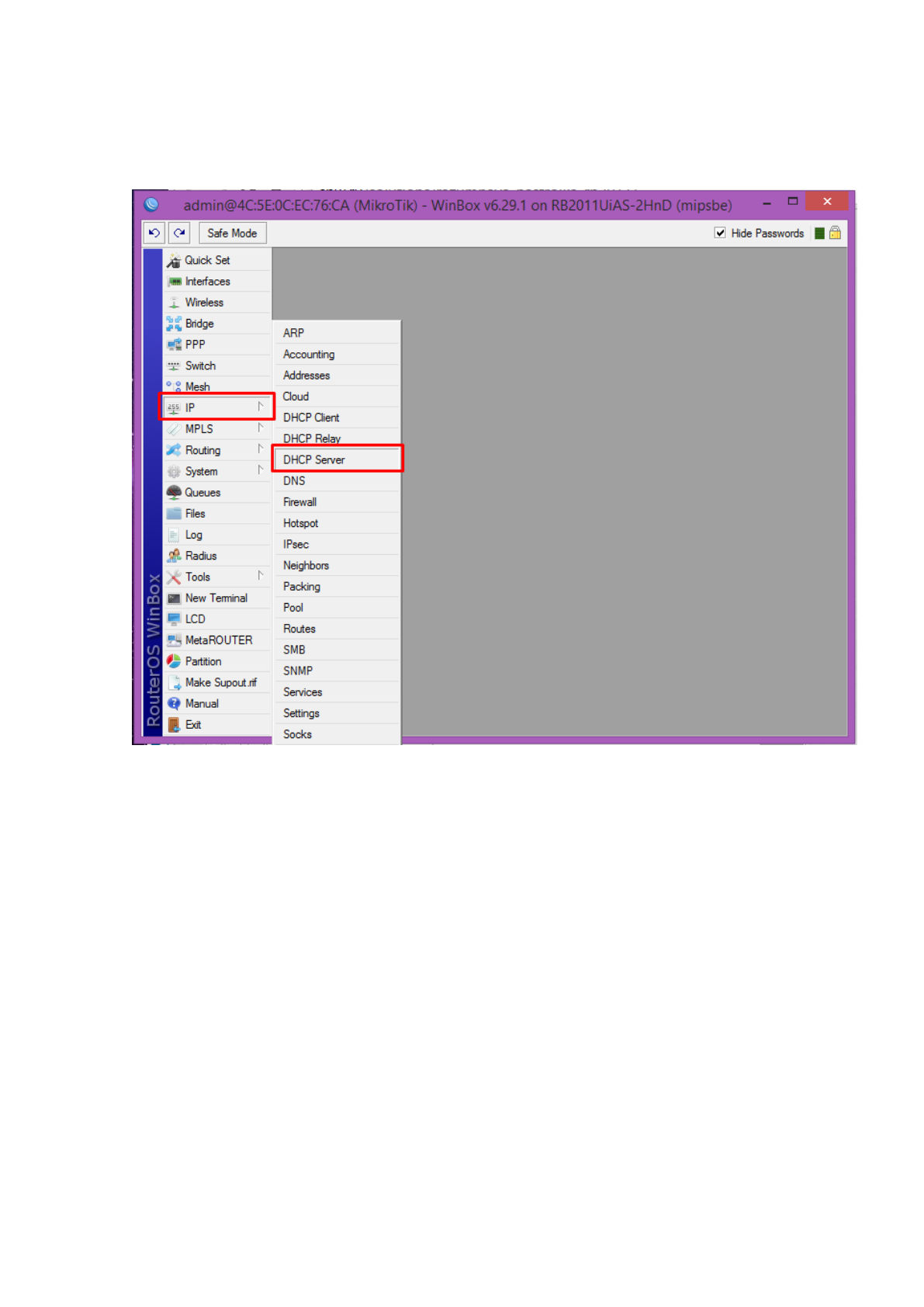Viewport: 924px width, 1307px height.
Task: Click the Tools wrench icon
Action: [174, 577]
